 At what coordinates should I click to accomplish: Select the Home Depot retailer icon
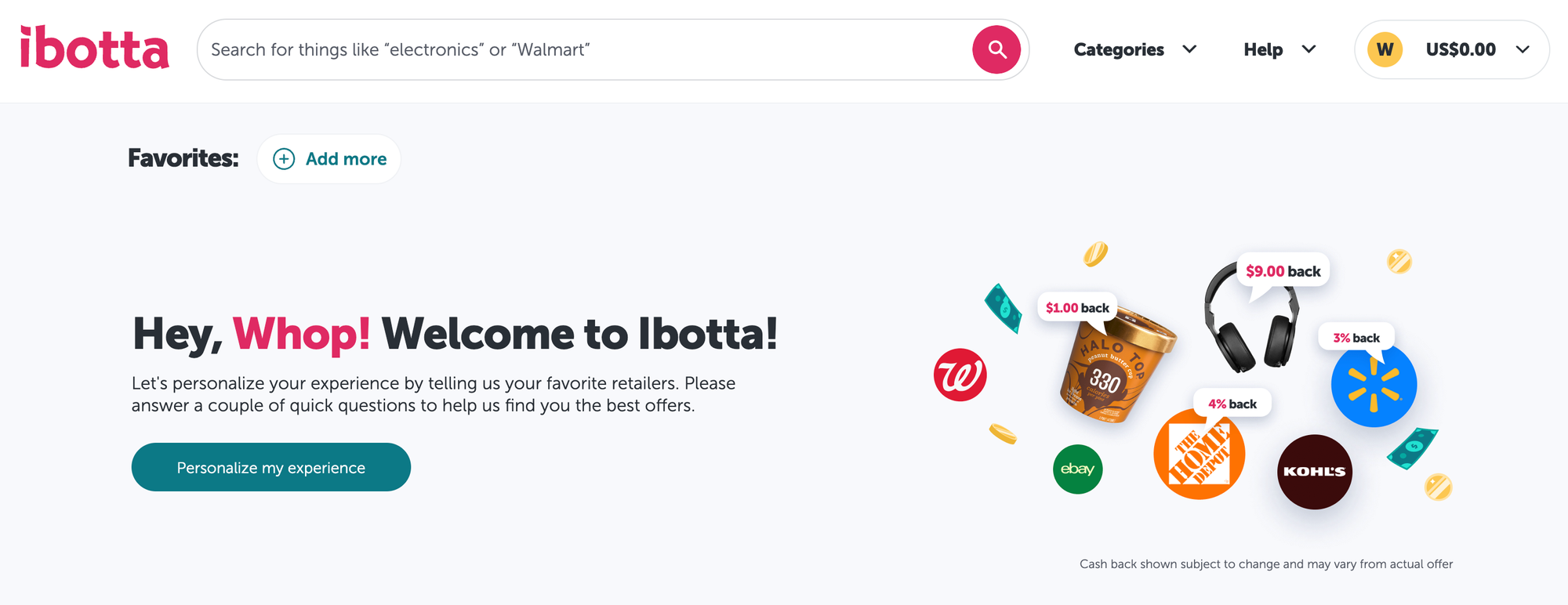[1199, 455]
